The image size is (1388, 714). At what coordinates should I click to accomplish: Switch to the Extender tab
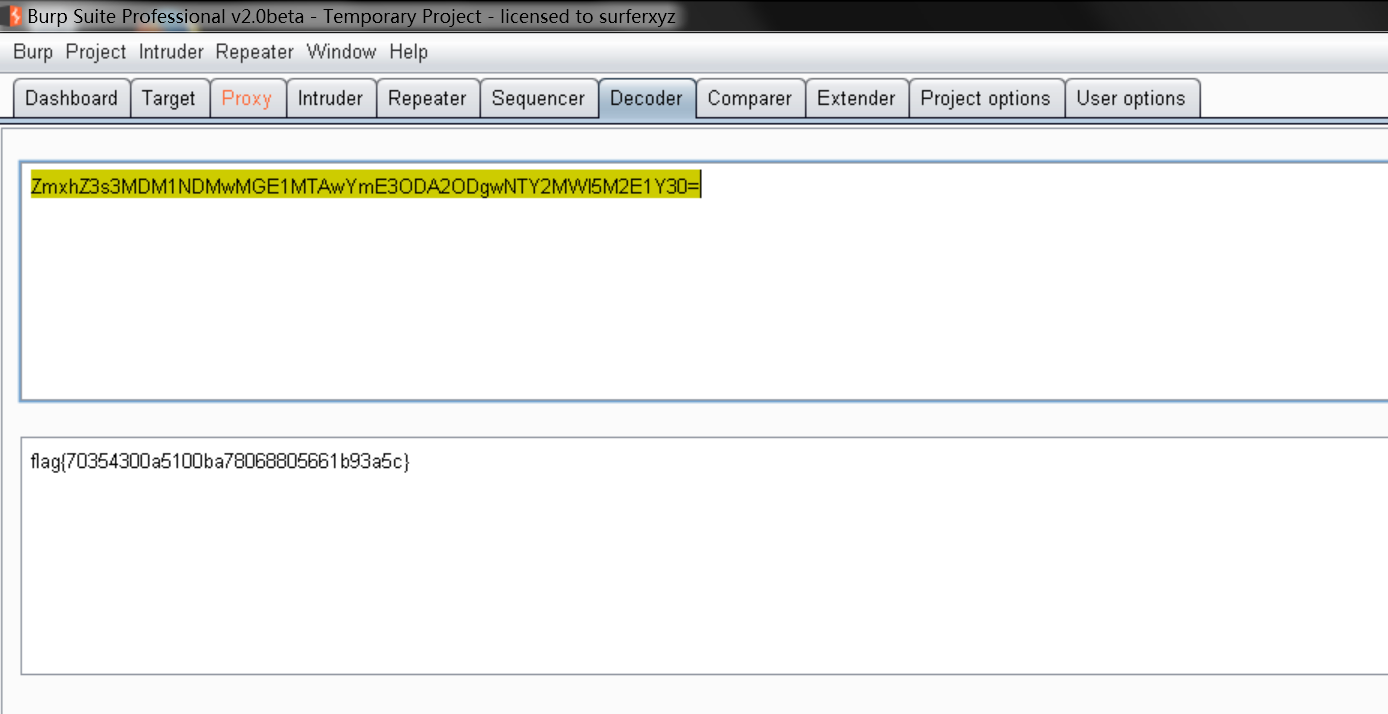point(856,98)
